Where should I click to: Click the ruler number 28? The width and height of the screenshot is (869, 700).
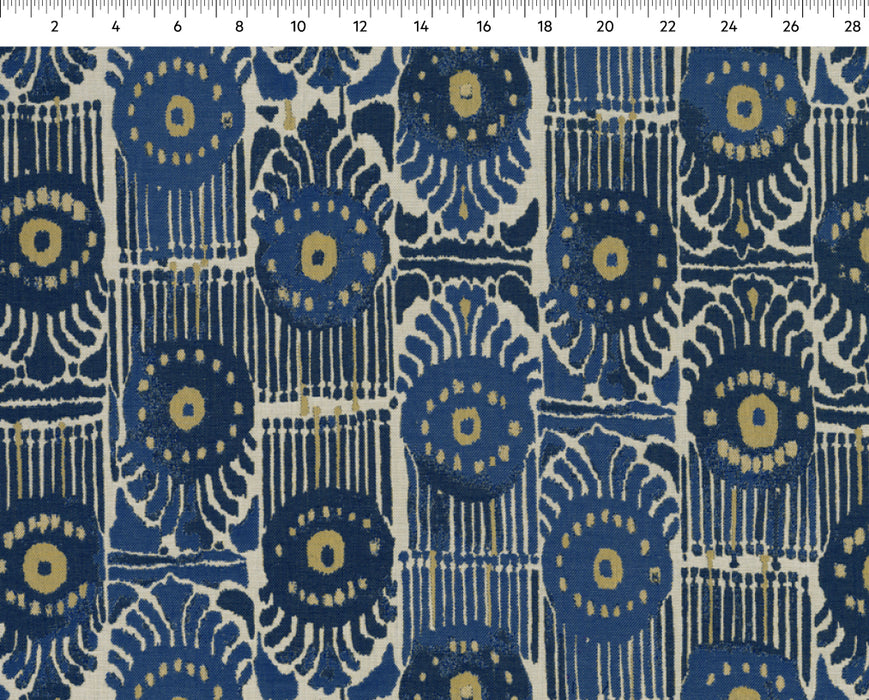[852, 27]
